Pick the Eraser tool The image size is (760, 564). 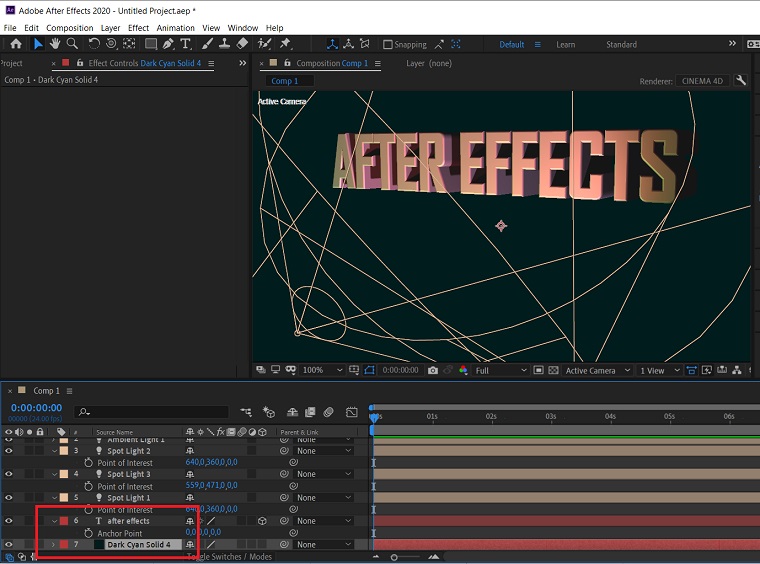(242, 44)
